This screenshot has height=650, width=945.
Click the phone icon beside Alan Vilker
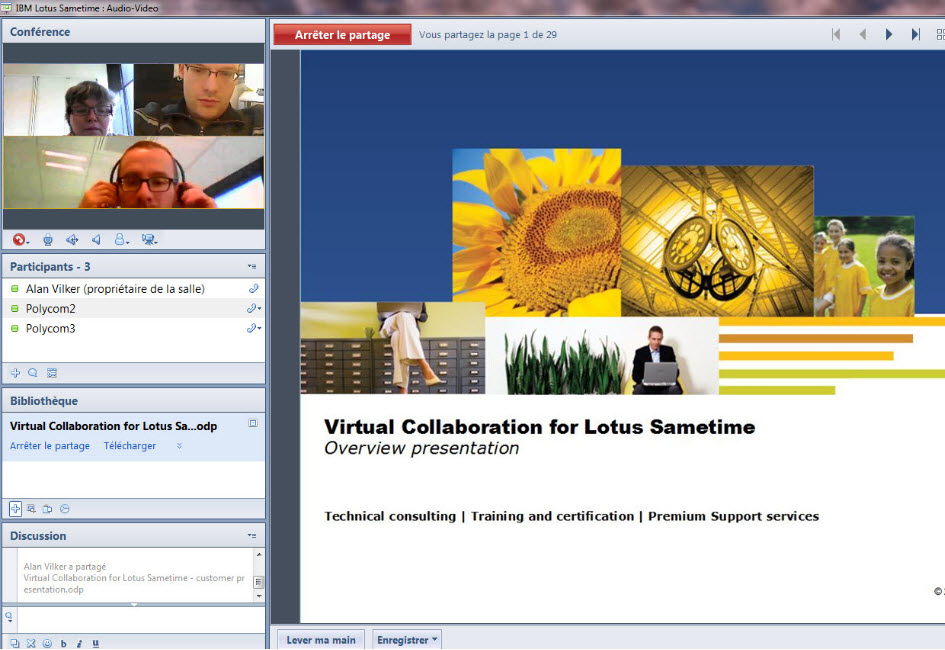click(254, 289)
